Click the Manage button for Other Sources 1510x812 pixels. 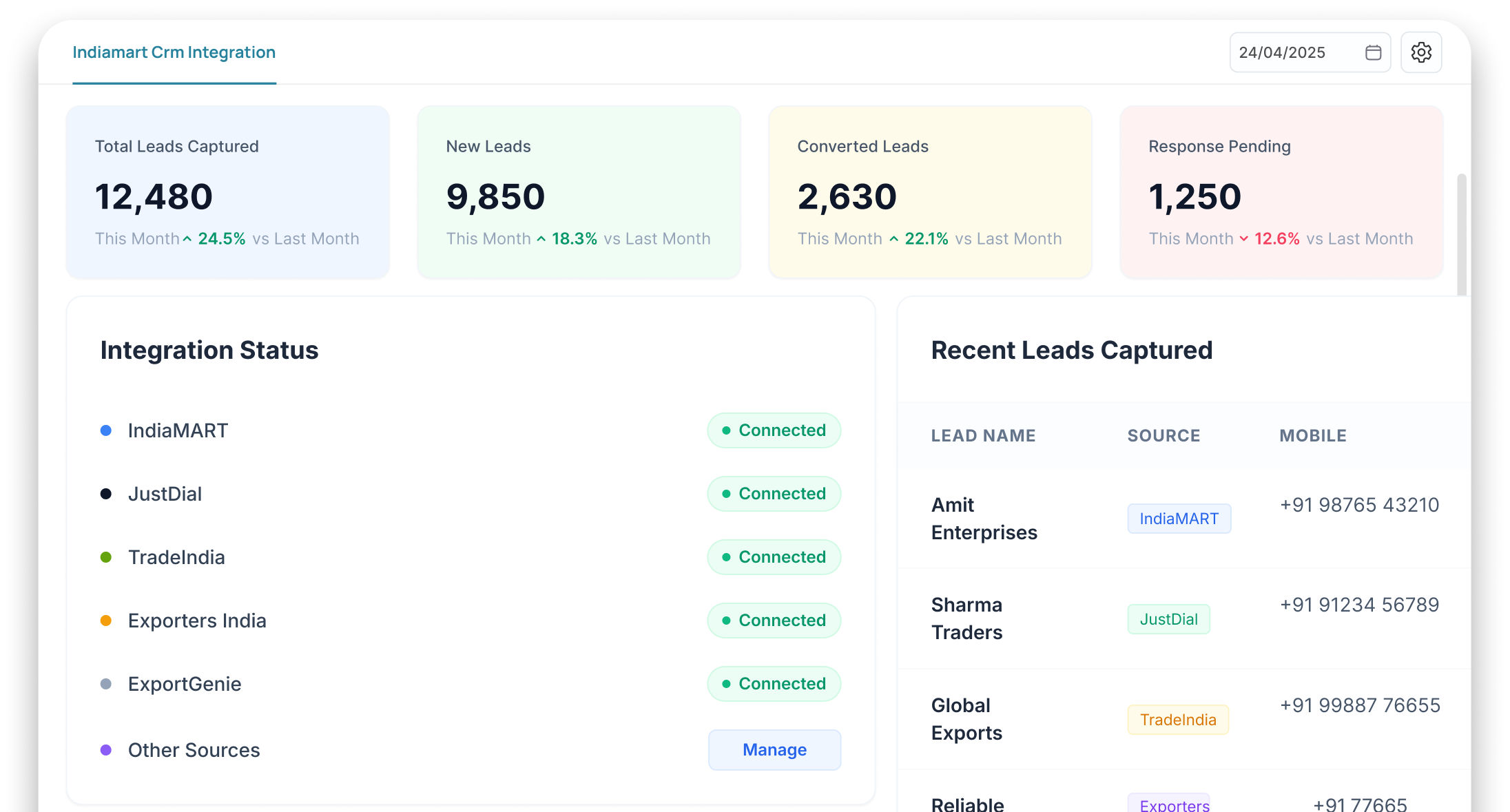click(x=774, y=750)
